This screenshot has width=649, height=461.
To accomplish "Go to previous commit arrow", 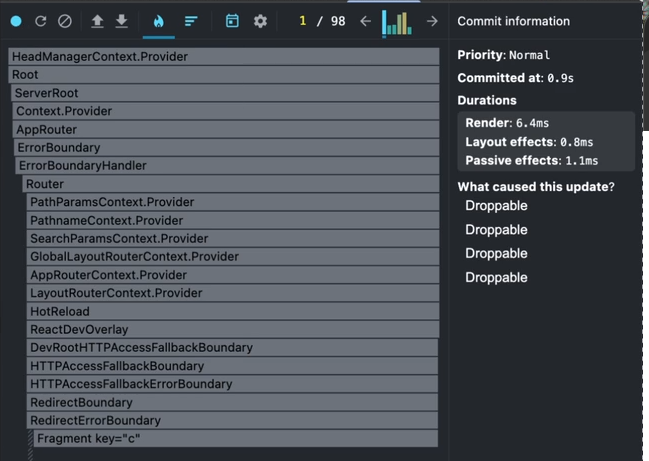I will pos(365,21).
